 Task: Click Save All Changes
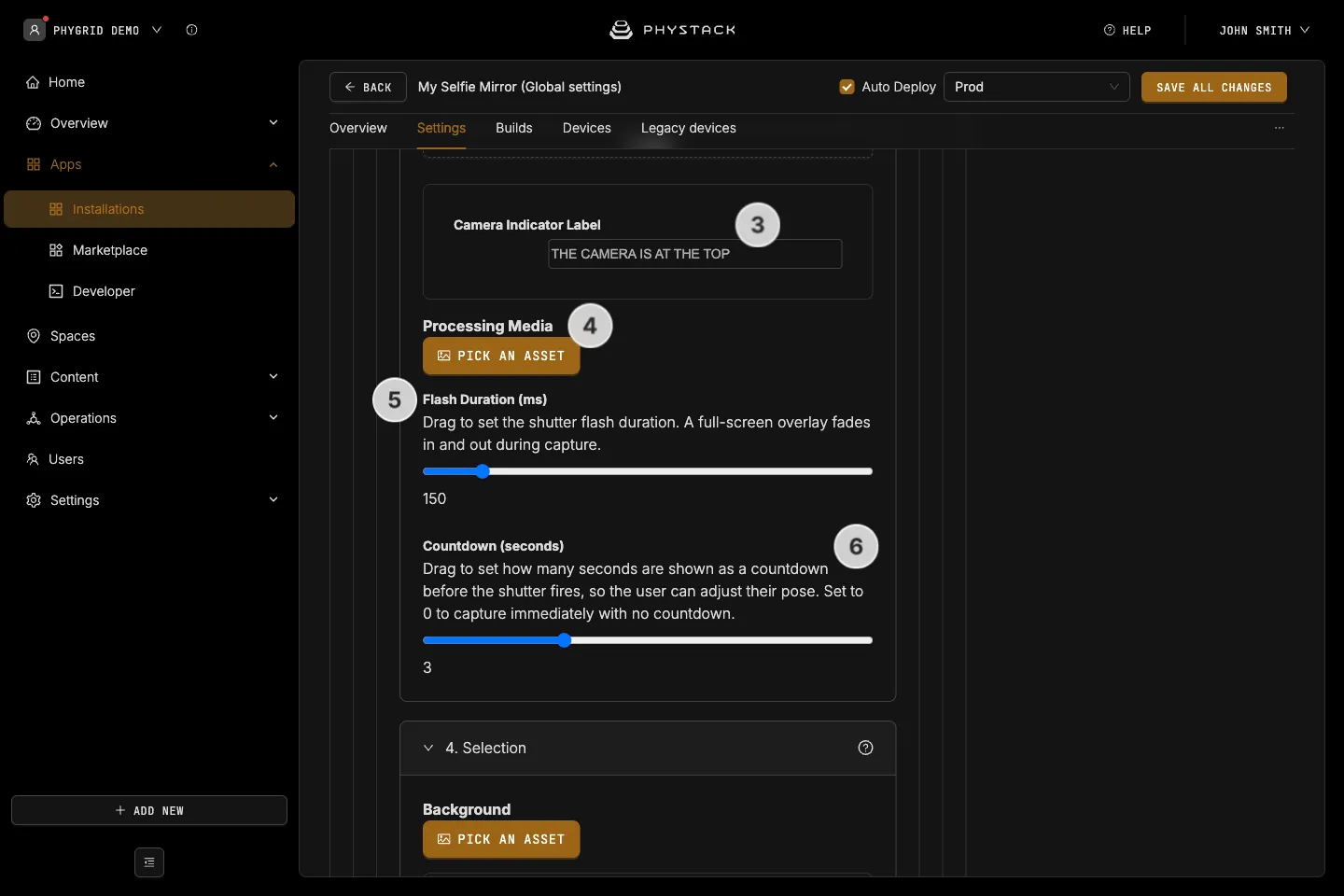(1214, 87)
